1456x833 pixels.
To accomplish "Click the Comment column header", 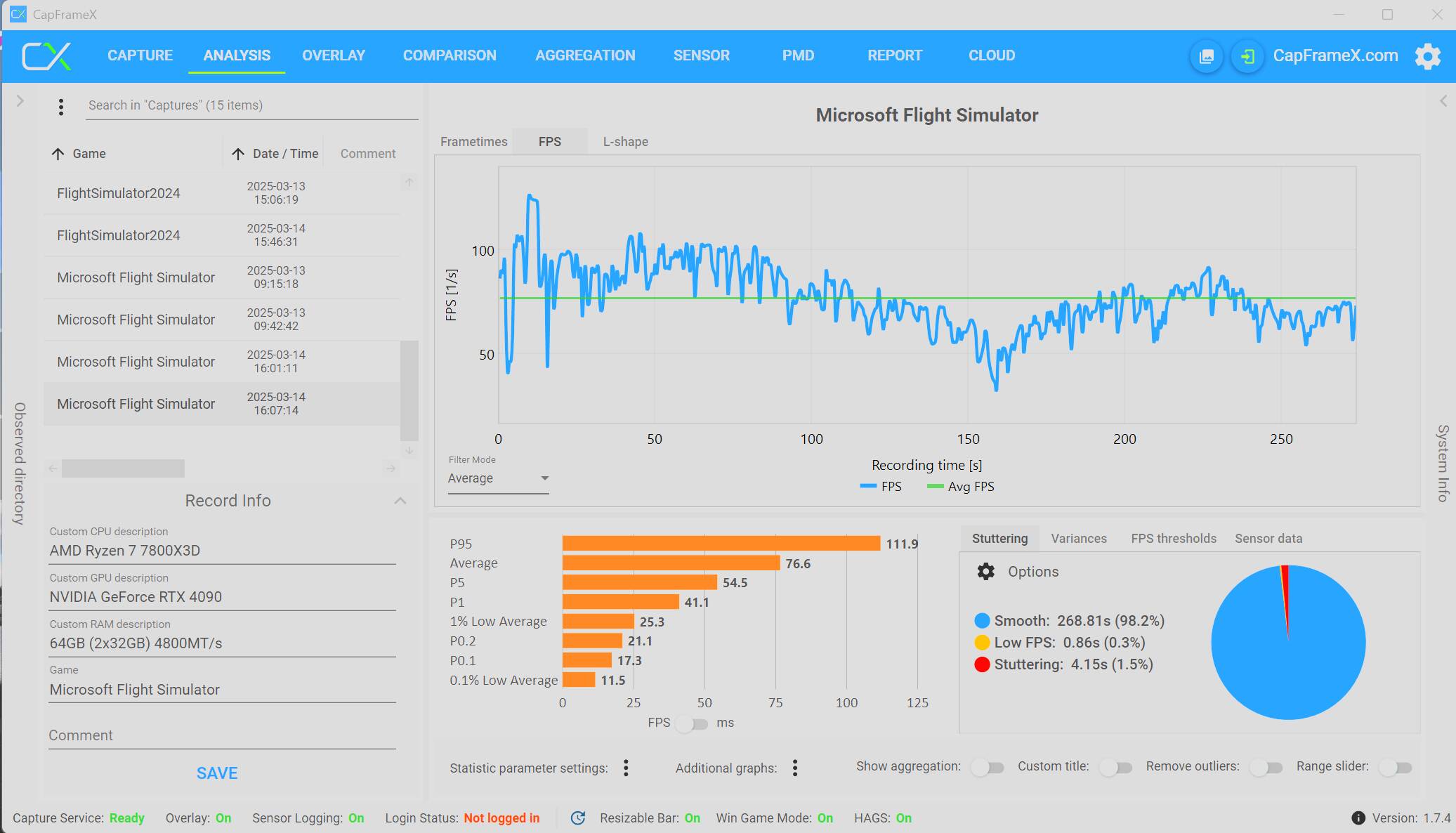I will (368, 154).
